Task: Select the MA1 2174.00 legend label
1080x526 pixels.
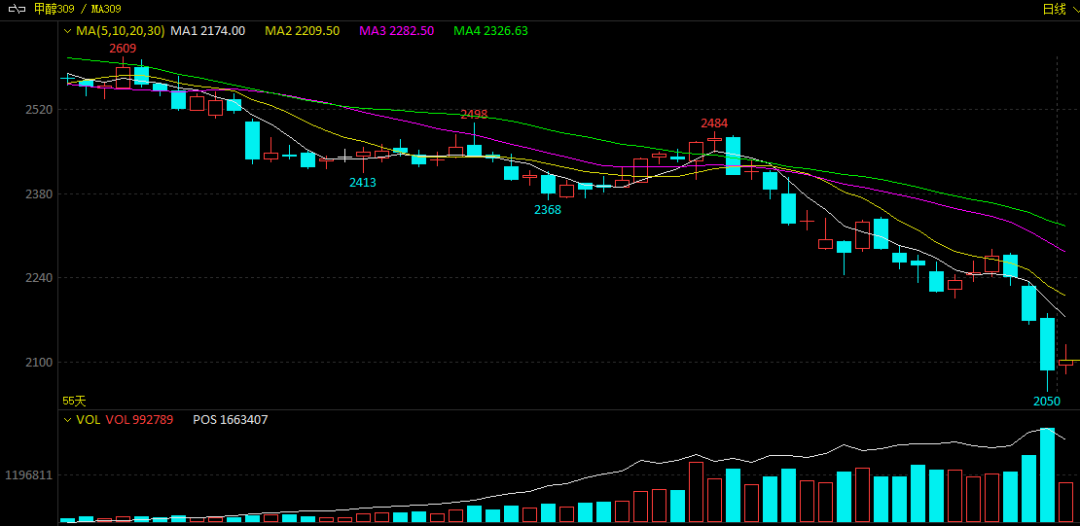Action: [x=207, y=31]
